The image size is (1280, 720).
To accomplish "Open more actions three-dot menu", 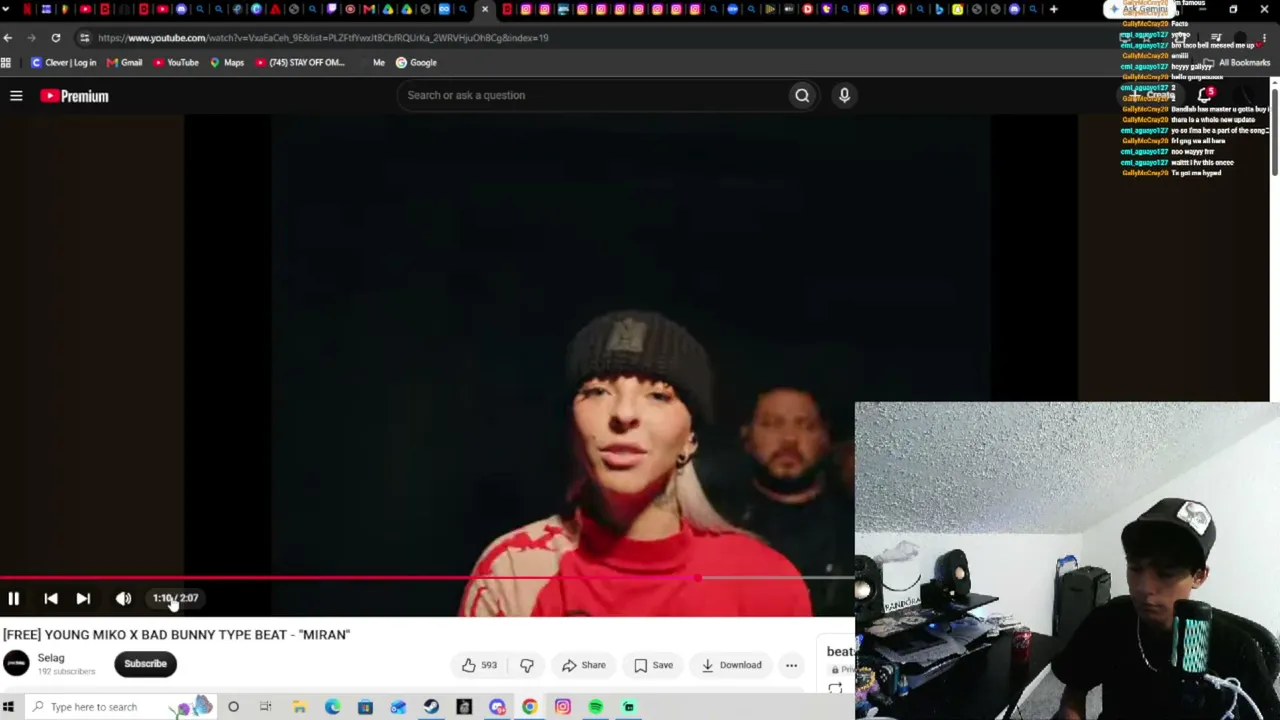I will tap(791, 665).
